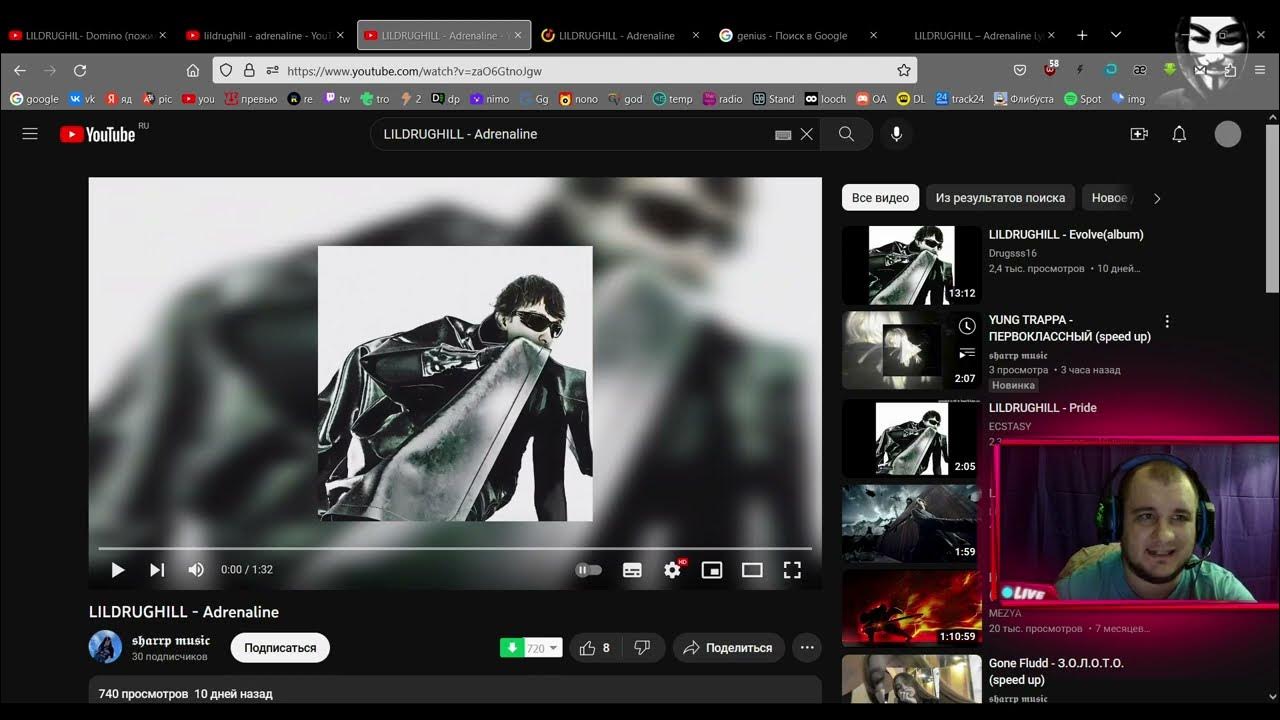Image resolution: width=1280 pixels, height=720 pixels.
Task: Open the track24 bookmark
Action: 959,99
